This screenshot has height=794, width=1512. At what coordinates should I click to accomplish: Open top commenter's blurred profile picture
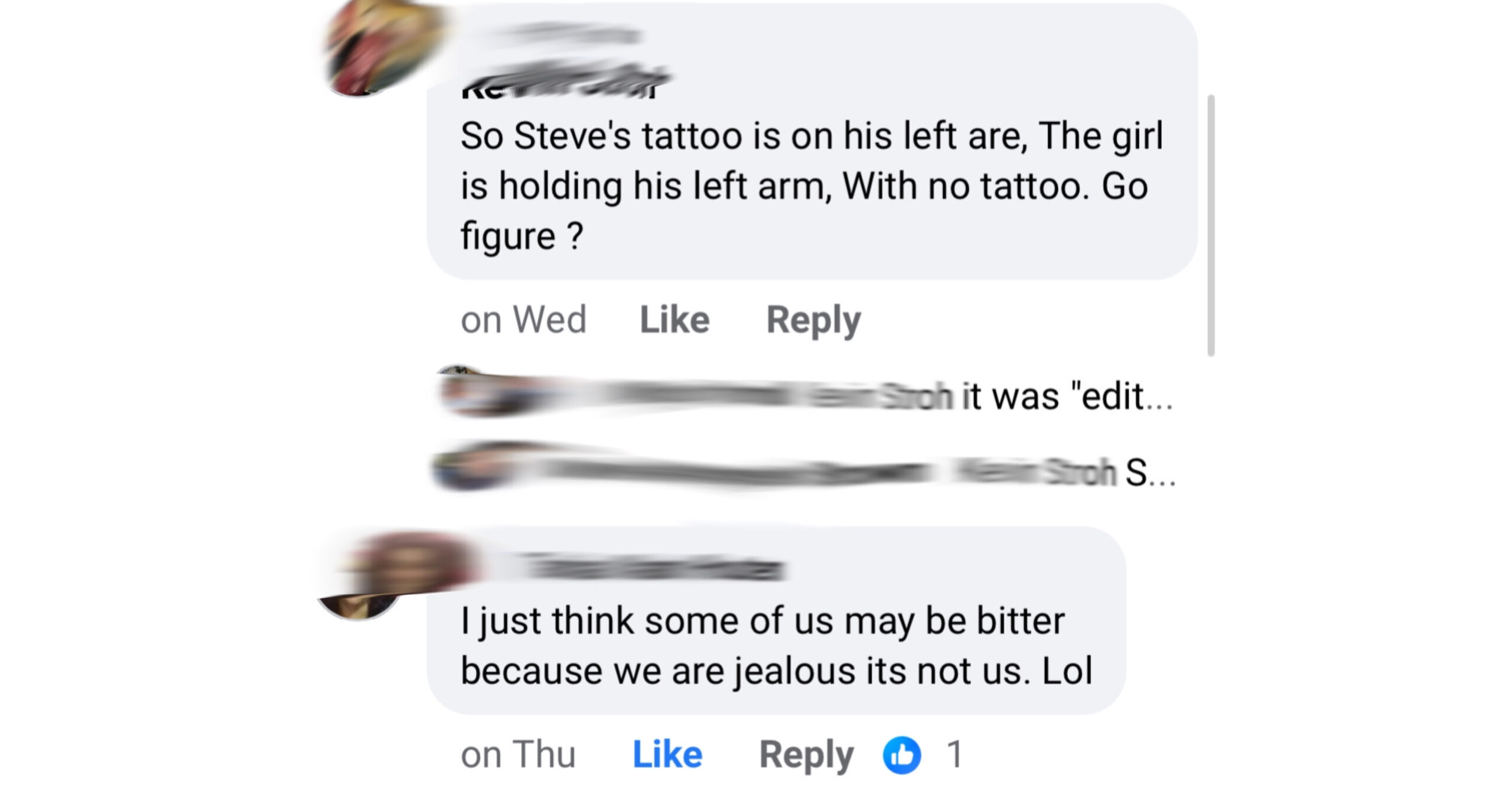coord(384,48)
